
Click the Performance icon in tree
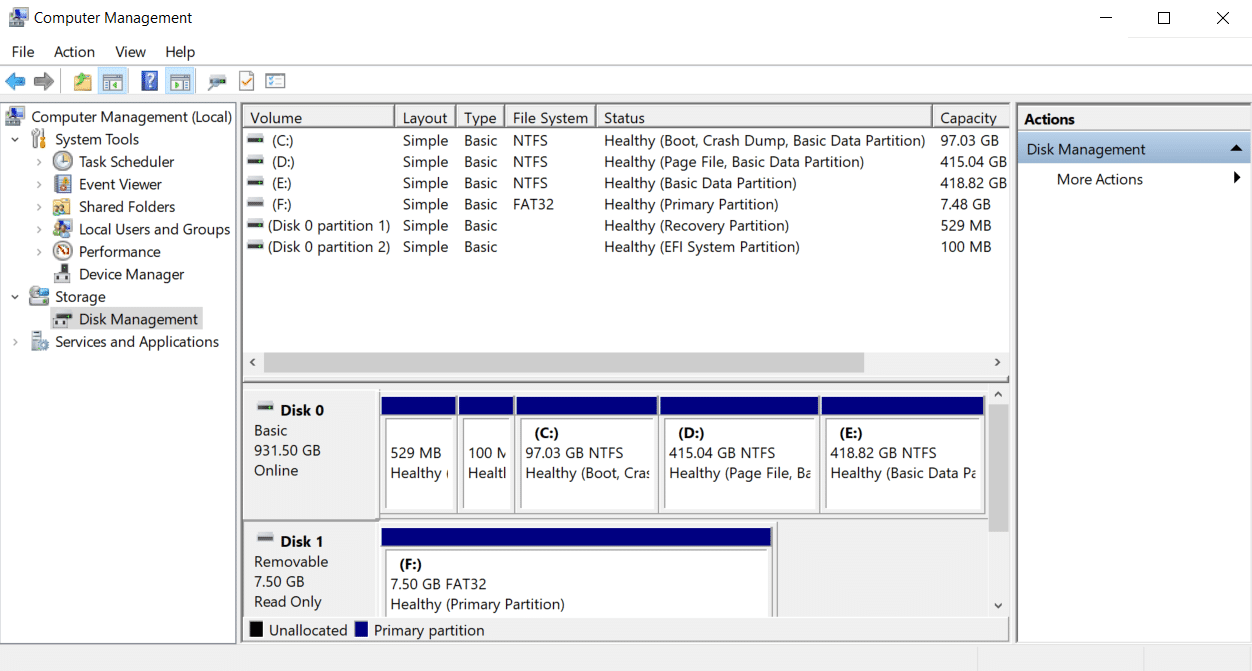click(x=63, y=251)
